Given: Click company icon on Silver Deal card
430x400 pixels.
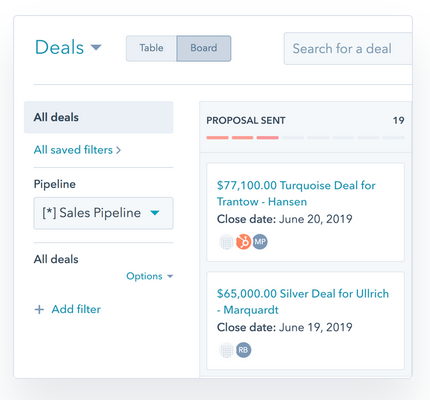Looking at the screenshot, I should pos(227,350).
